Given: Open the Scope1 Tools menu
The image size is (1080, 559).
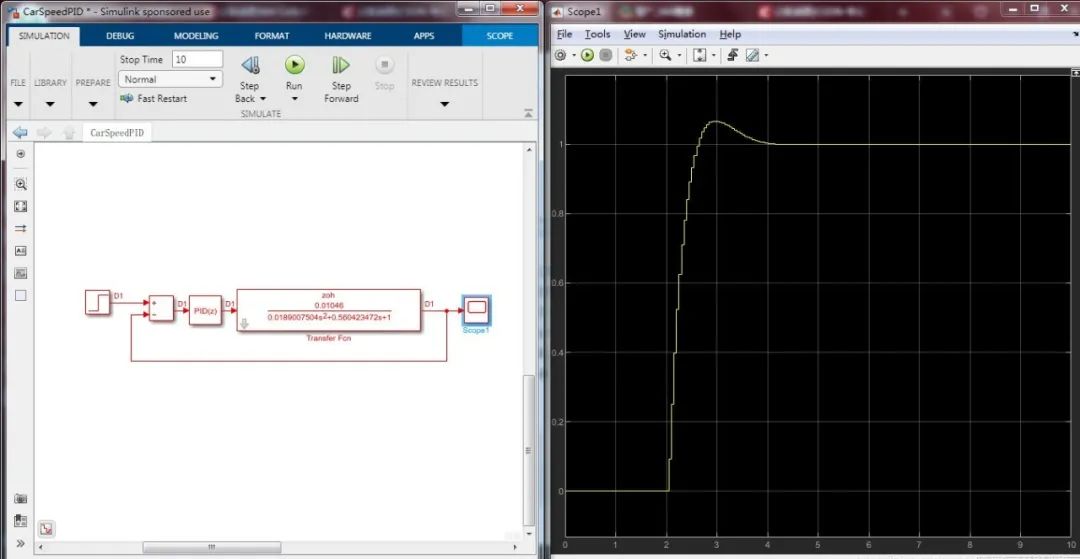Looking at the screenshot, I should tap(597, 34).
